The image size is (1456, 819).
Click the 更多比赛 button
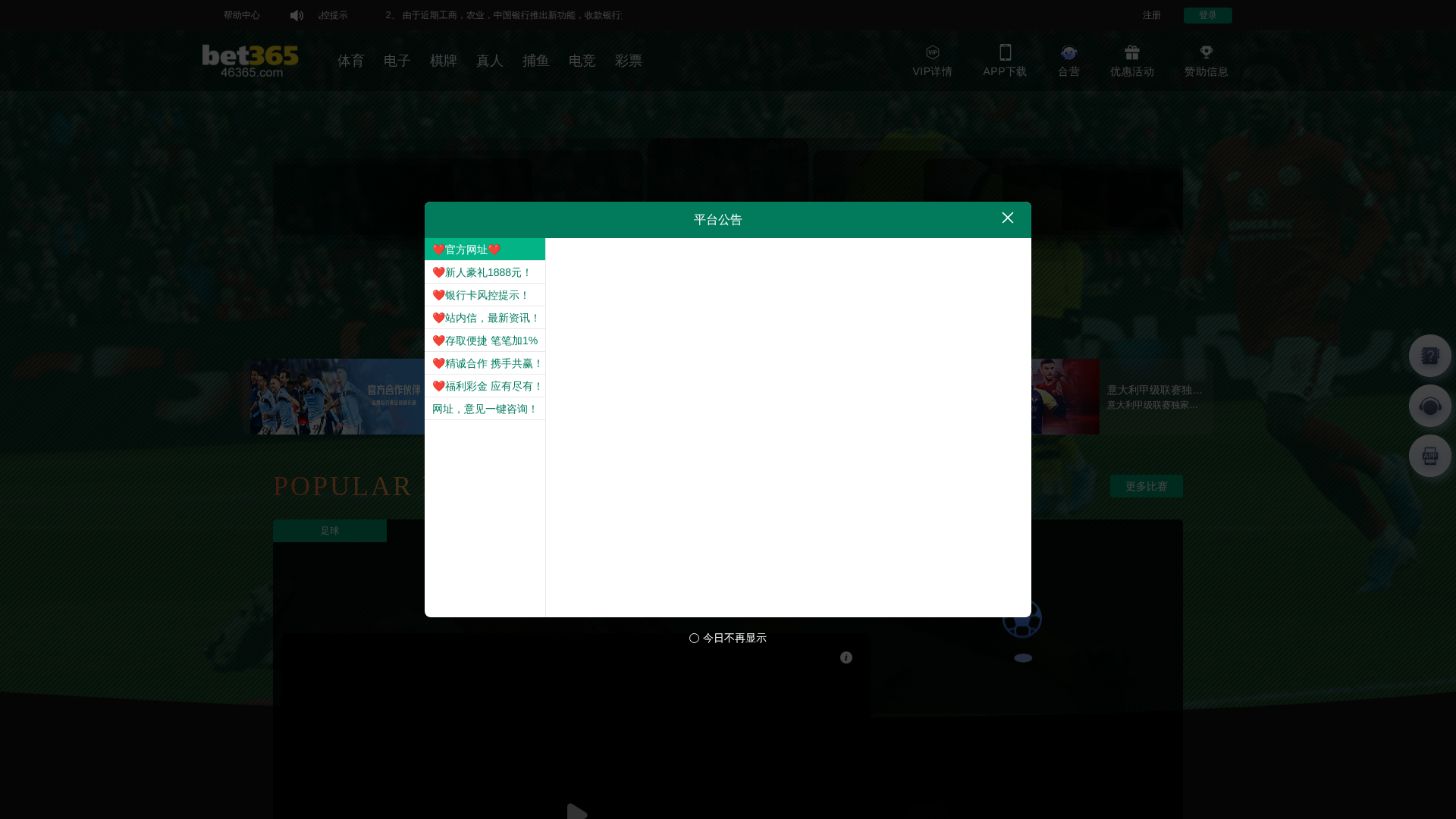tap(1146, 486)
